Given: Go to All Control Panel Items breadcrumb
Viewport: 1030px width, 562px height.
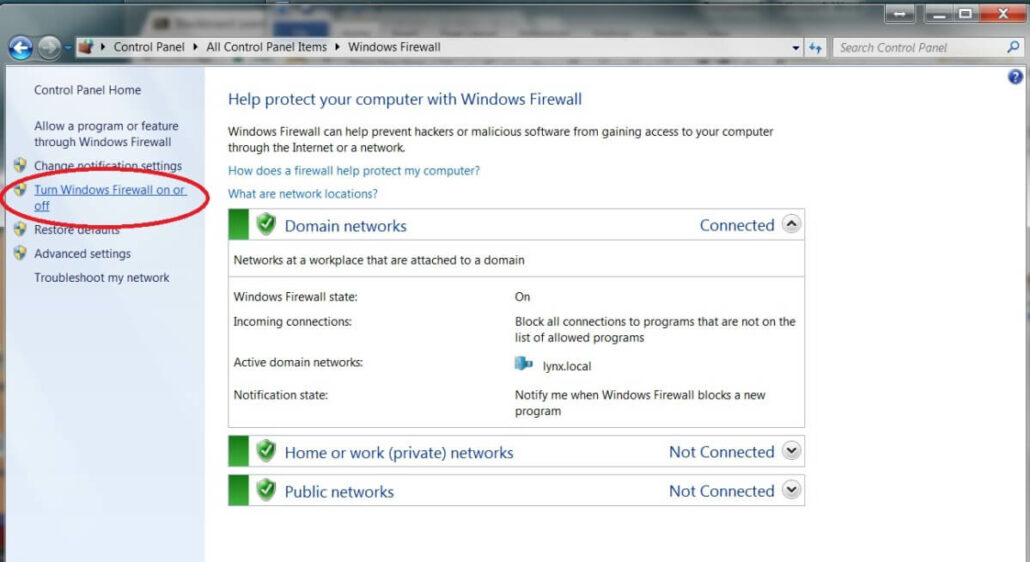Looking at the screenshot, I should click(x=266, y=47).
